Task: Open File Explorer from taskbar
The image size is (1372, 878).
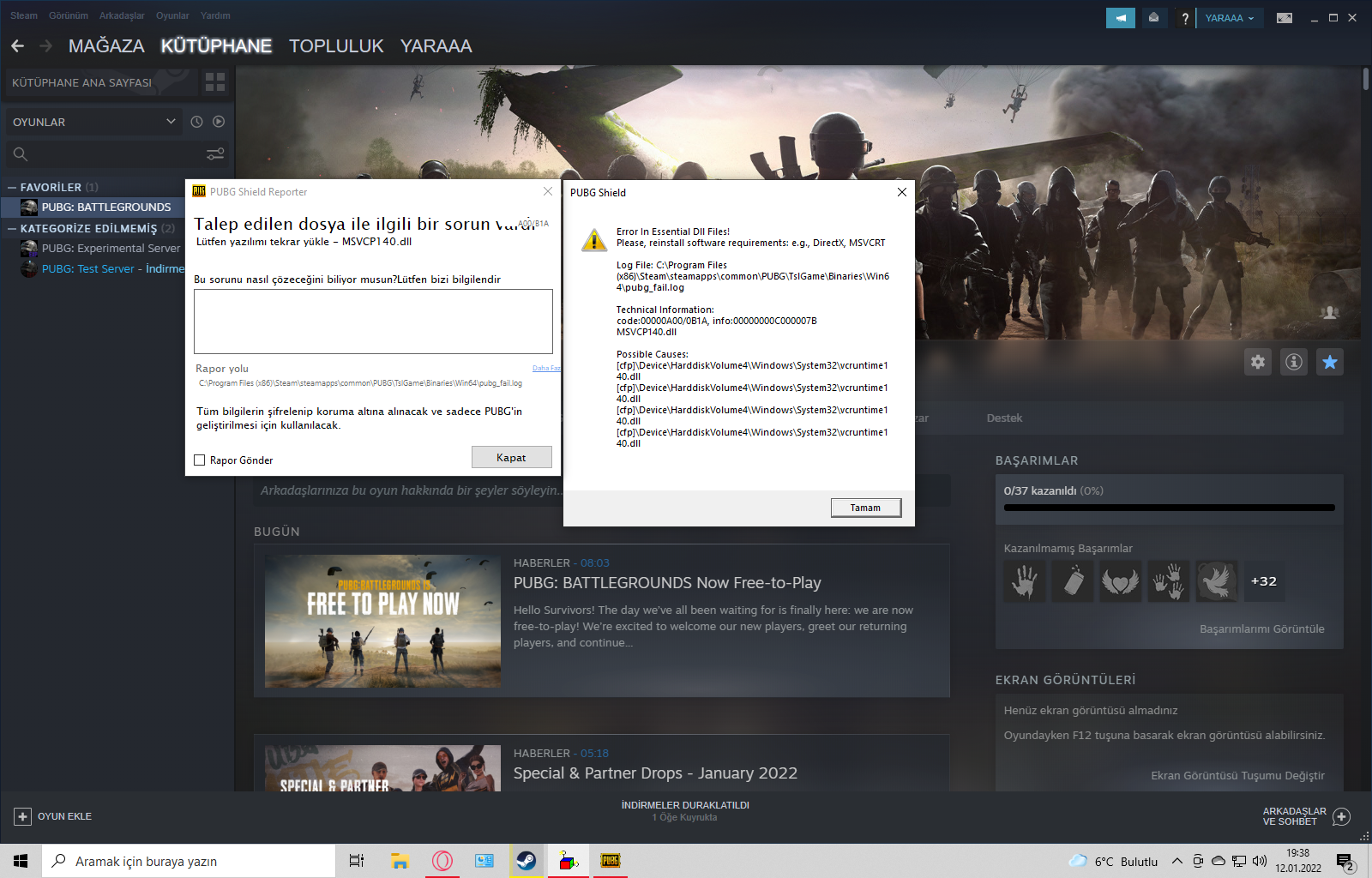Action: pos(400,861)
